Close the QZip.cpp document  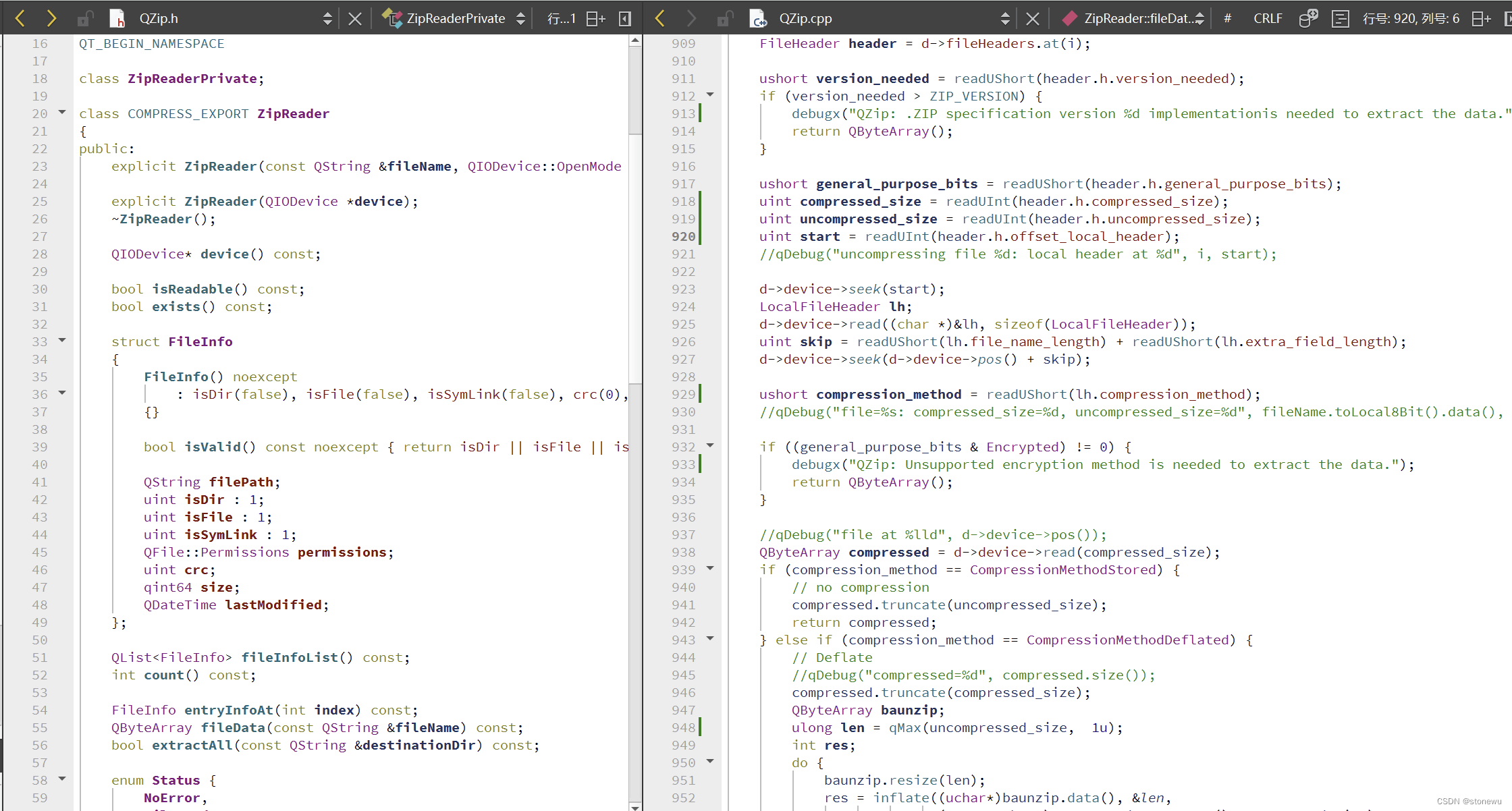1032,18
